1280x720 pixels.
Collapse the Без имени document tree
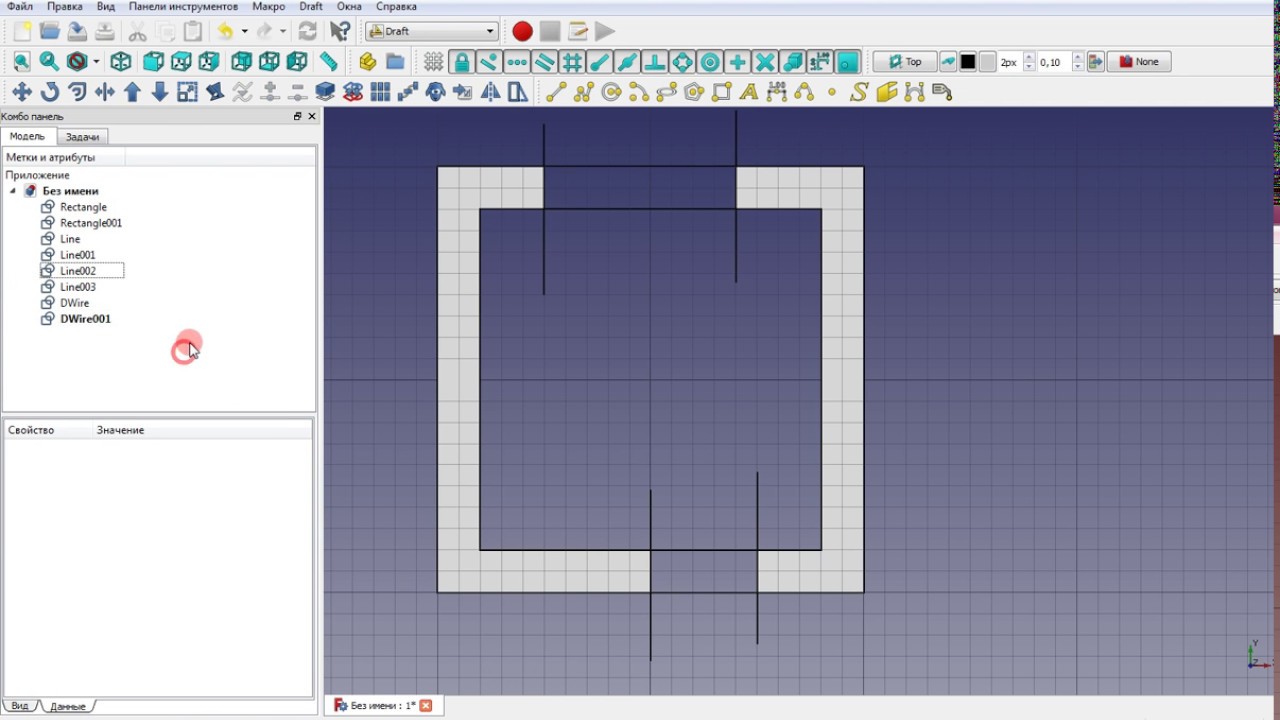click(14, 191)
